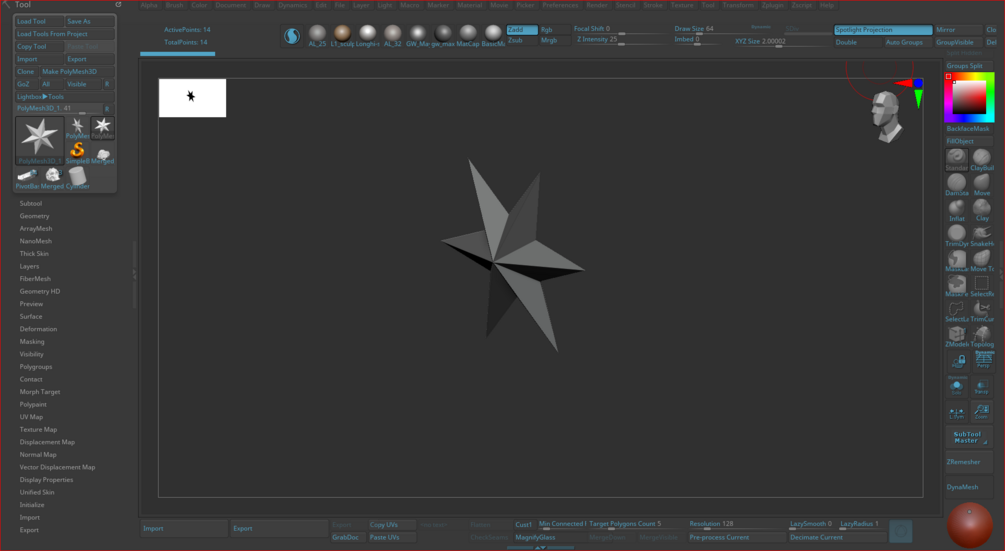Viewport: 1005px width, 551px height.
Task: Enable Mrgb mode
Action: [x=554, y=40]
